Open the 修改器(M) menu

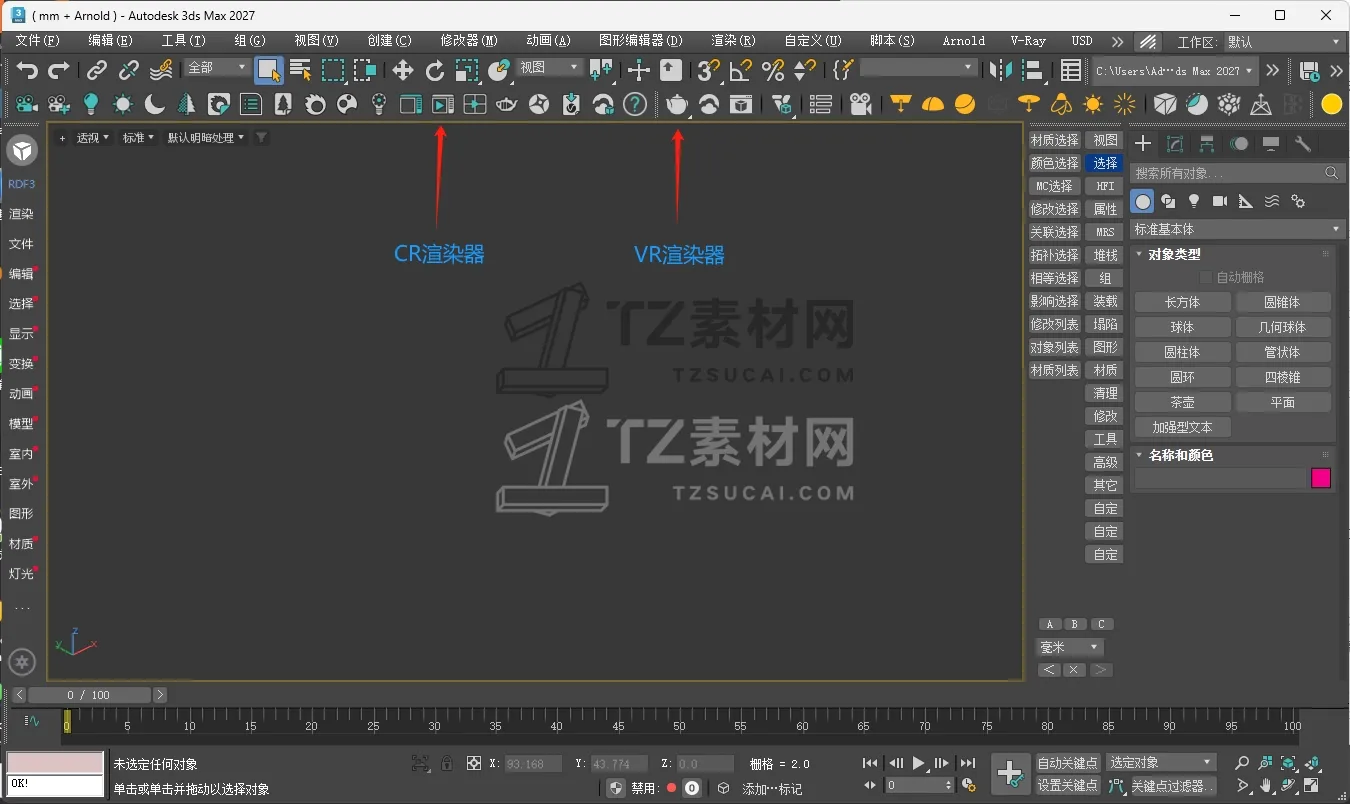tap(469, 41)
